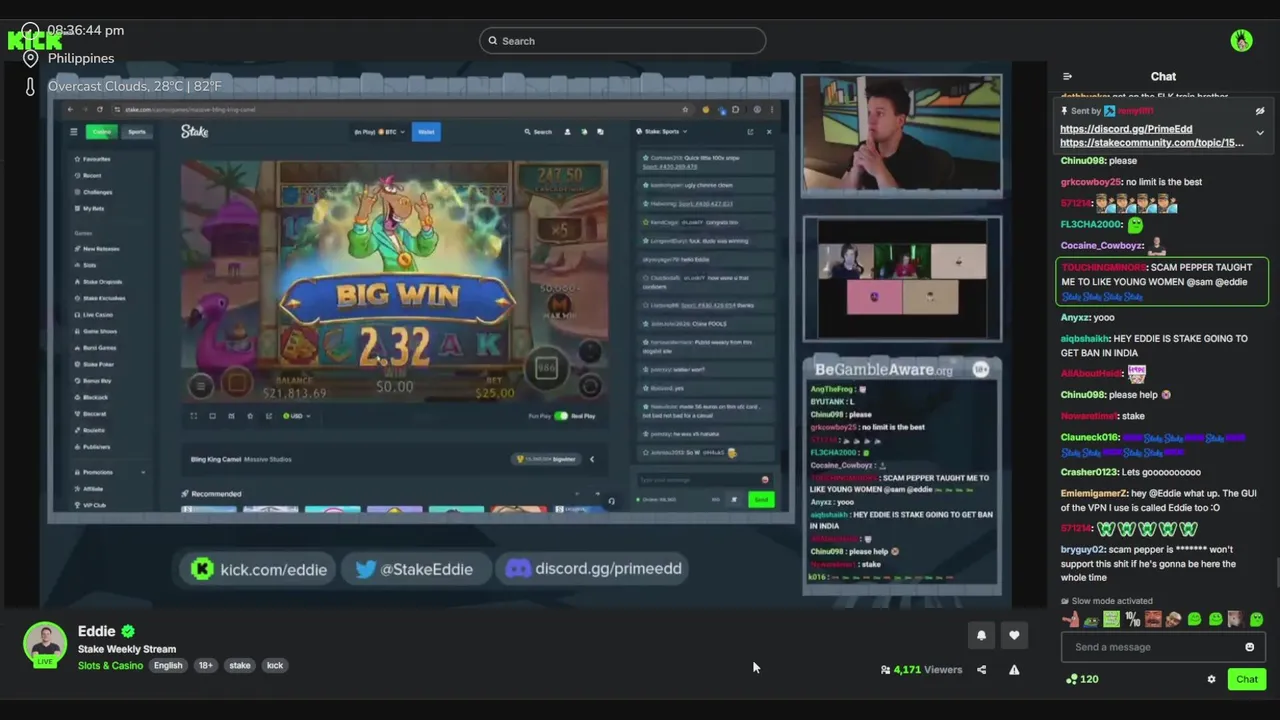Open the emoji picker in message box
Image resolution: width=1280 pixels, height=720 pixels.
(x=1249, y=647)
